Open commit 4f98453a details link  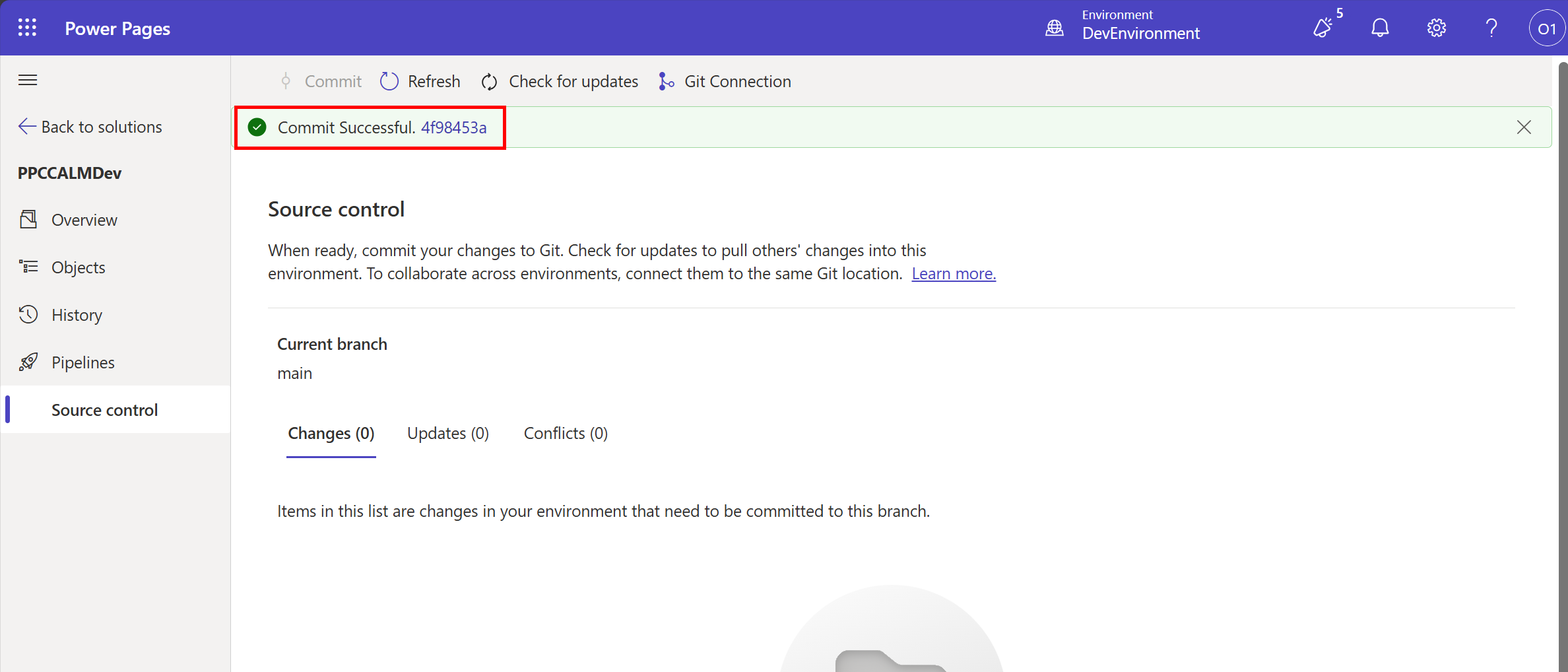pos(453,127)
